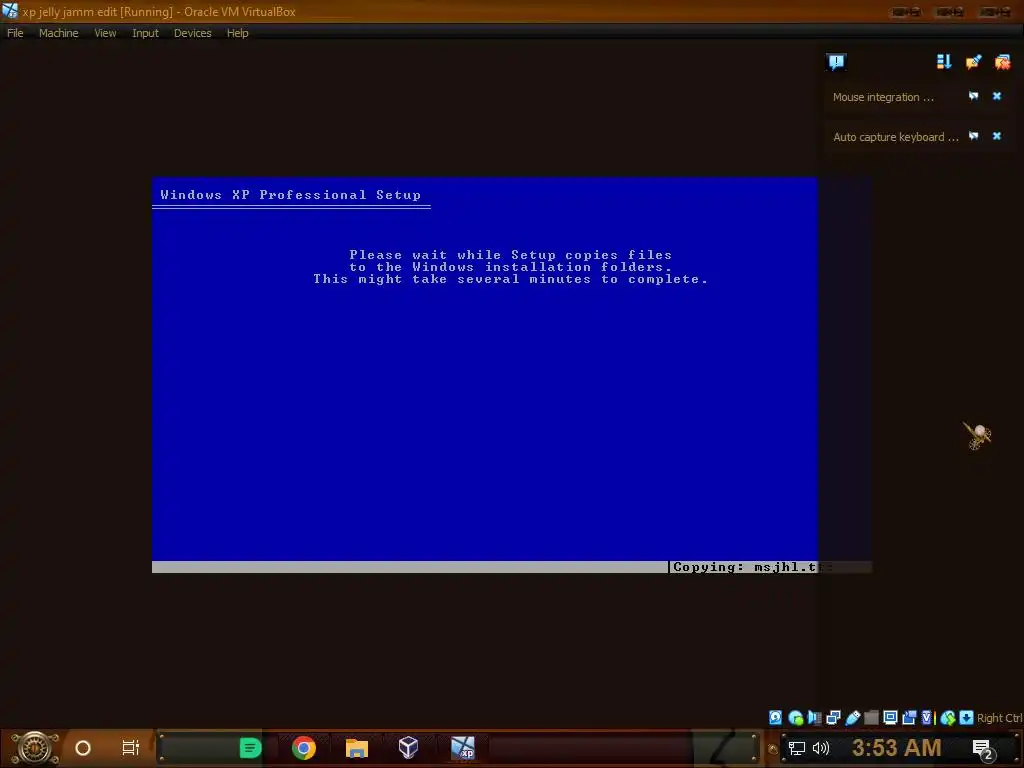Click the virtualization V CPU status icon

point(927,718)
